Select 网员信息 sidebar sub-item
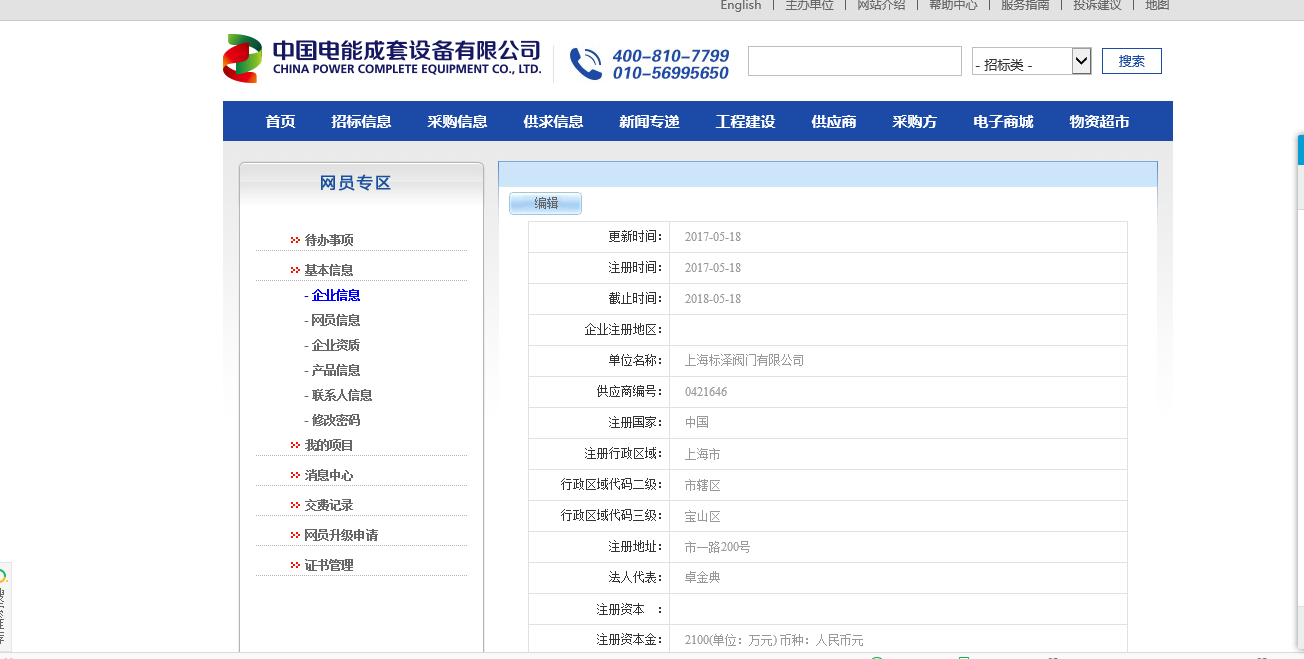Image resolution: width=1304 pixels, height=659 pixels. pos(336,320)
